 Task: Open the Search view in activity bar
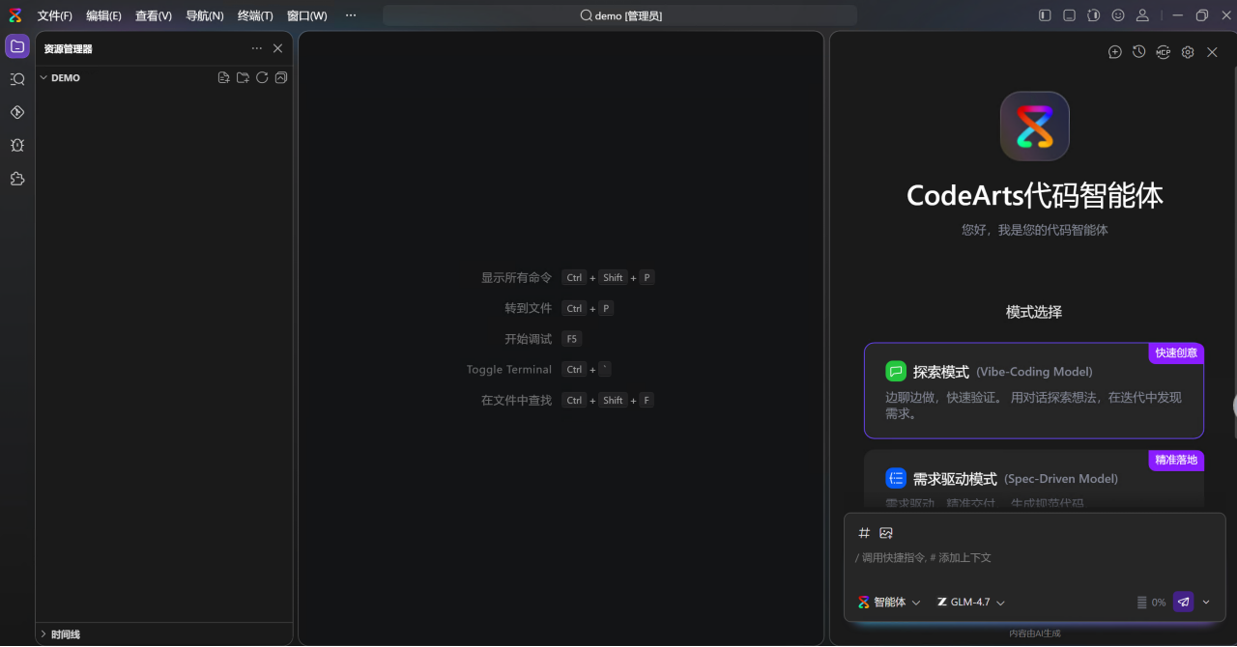[x=17, y=79]
